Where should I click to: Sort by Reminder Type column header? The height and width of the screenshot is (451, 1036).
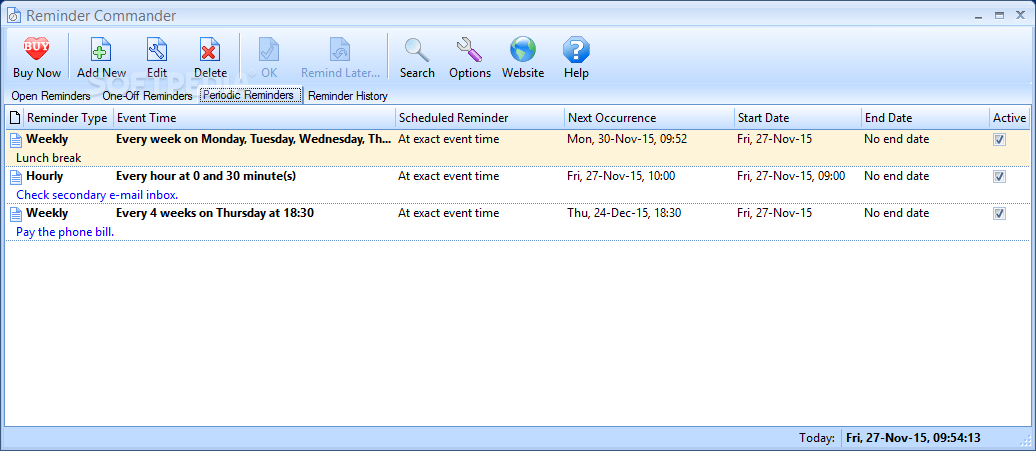point(67,118)
